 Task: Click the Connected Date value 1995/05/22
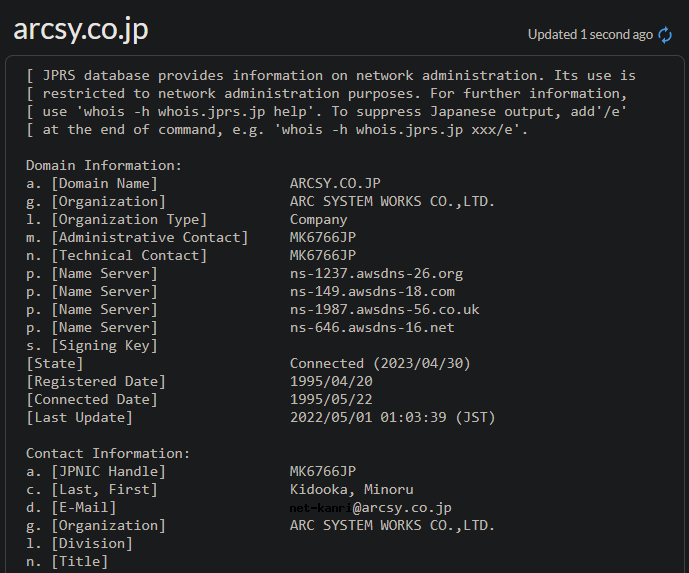331,399
